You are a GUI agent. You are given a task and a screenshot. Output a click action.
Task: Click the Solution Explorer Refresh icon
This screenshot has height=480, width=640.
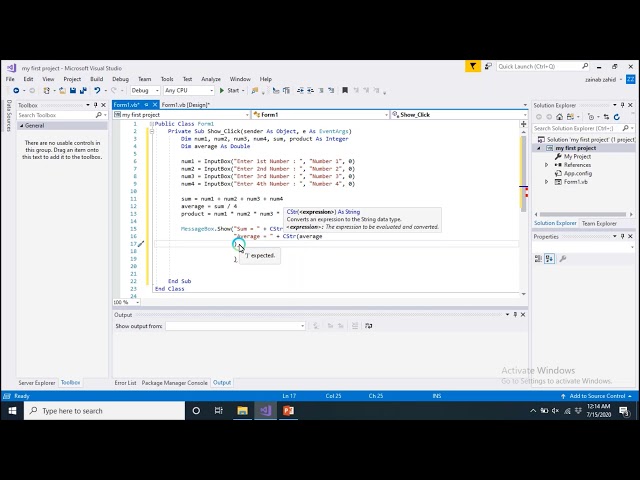point(617,117)
